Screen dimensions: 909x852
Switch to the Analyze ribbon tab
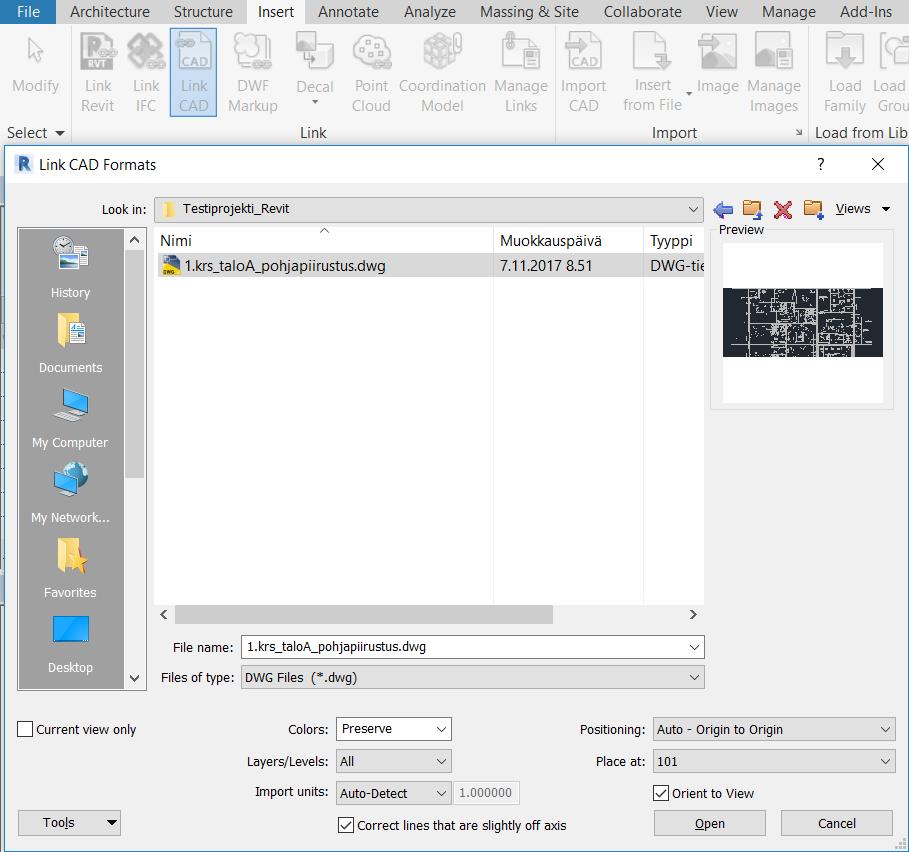[x=430, y=12]
